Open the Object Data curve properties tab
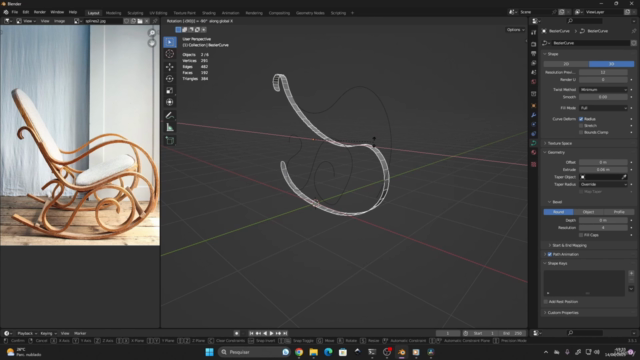This screenshot has height=360, width=640. click(533, 143)
